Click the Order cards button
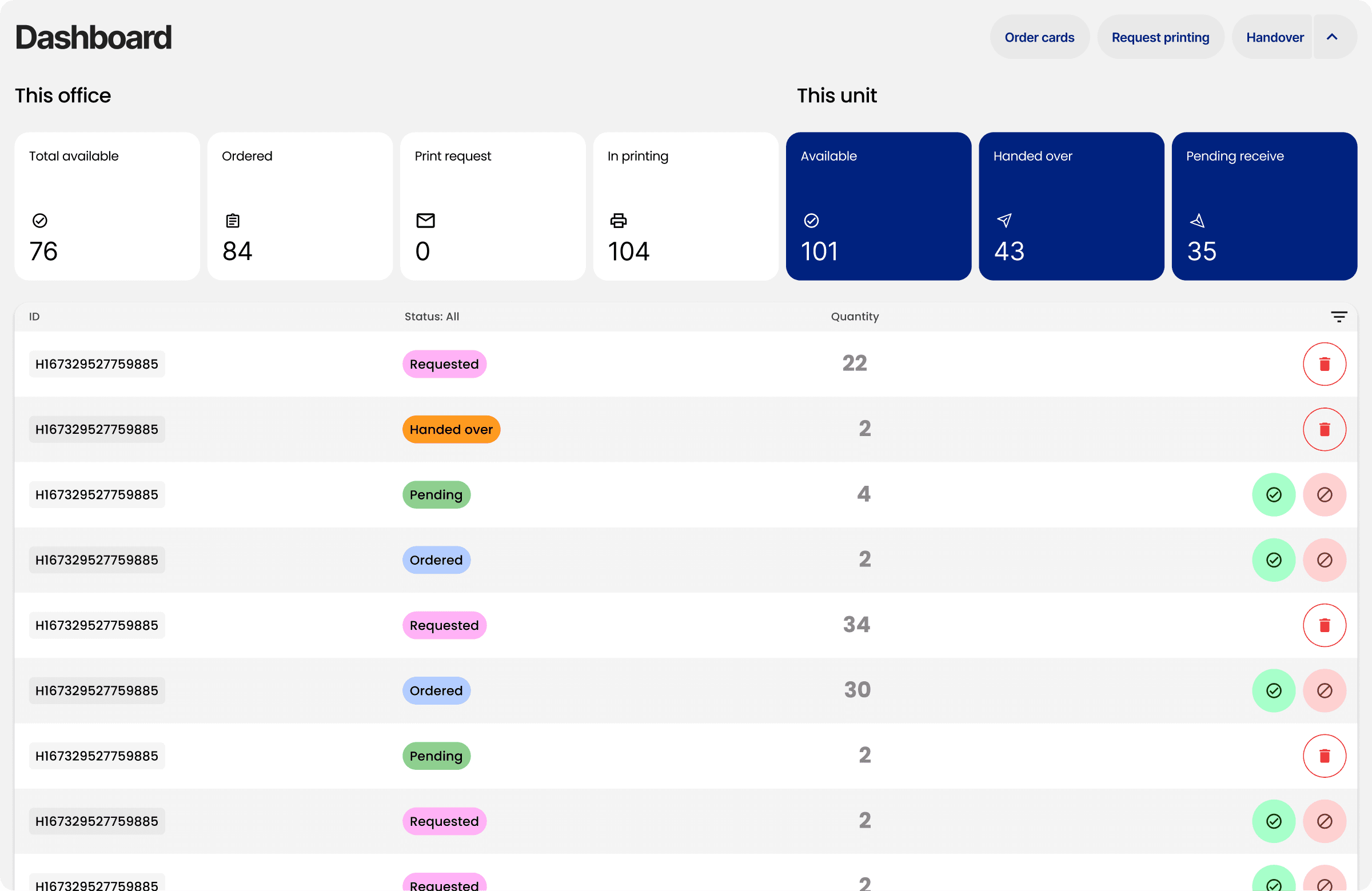Viewport: 1372px width, 891px height. point(1039,37)
